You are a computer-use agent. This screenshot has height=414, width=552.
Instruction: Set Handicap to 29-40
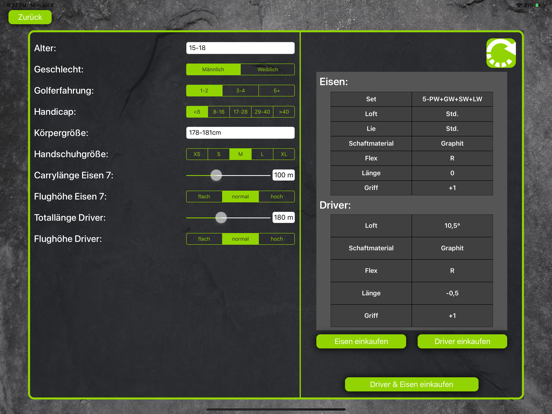click(262, 112)
